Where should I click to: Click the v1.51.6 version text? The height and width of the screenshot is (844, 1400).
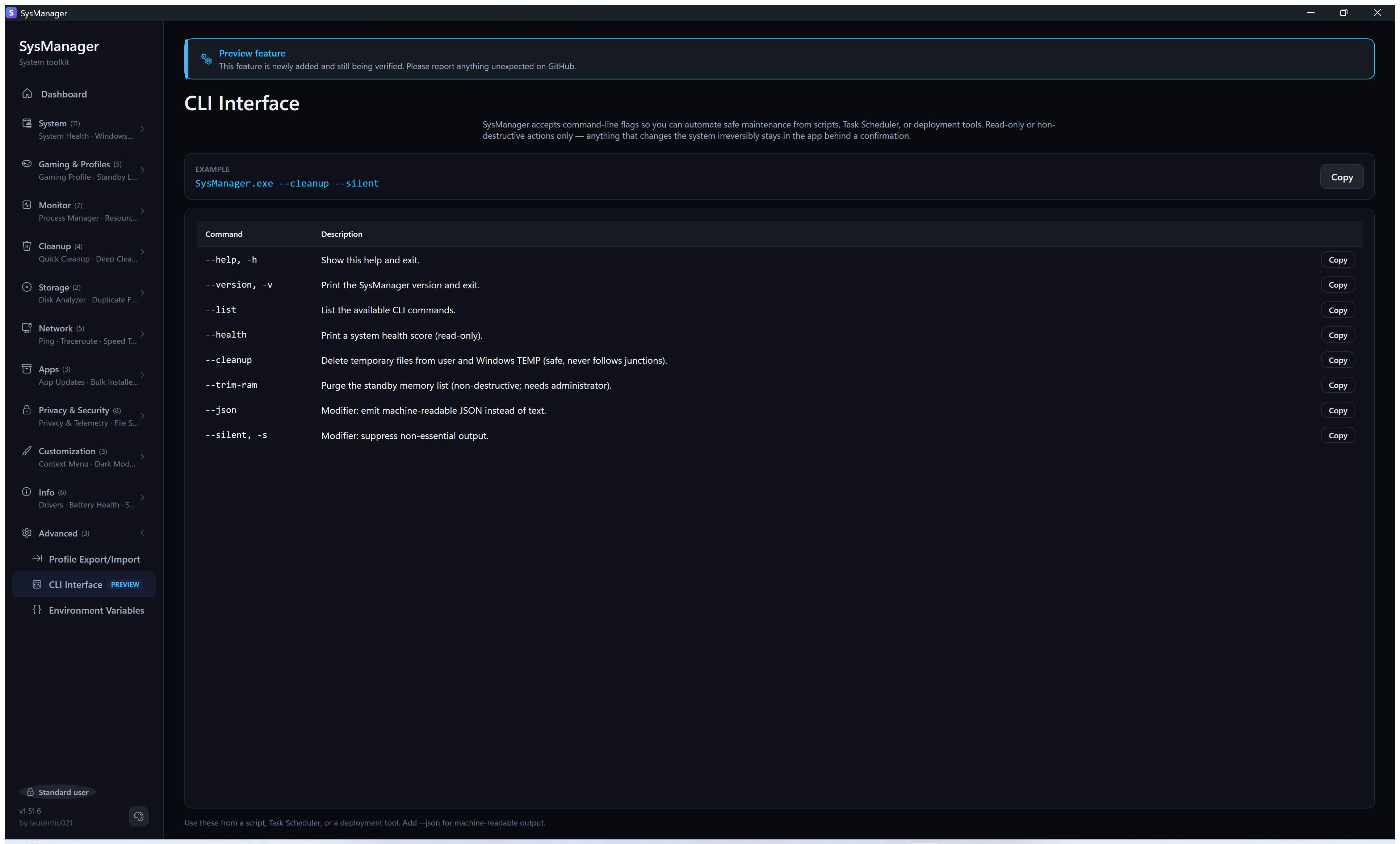[30, 811]
